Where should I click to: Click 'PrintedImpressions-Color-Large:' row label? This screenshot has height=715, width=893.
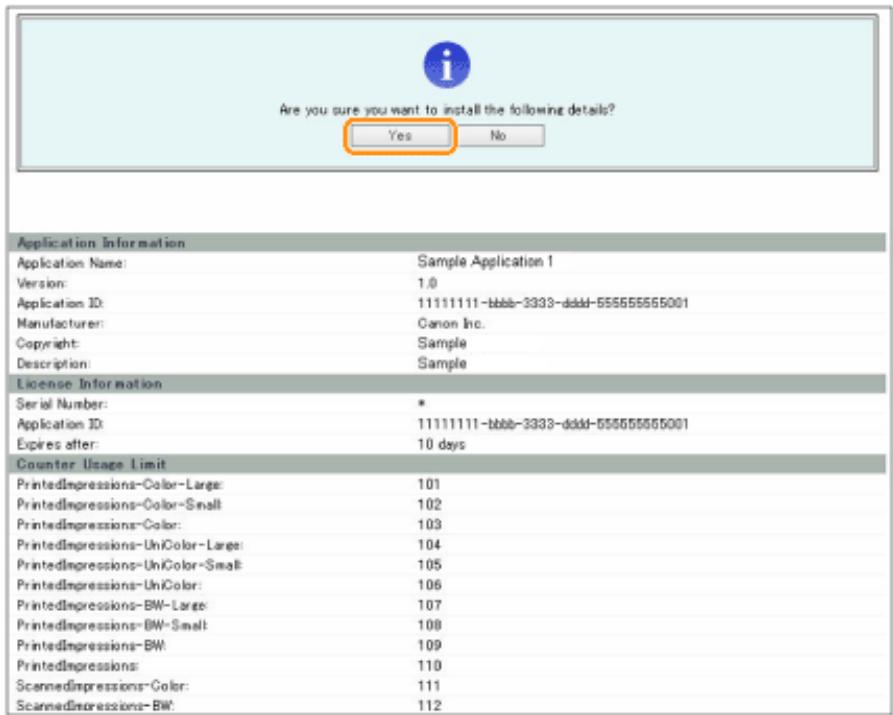[120, 485]
